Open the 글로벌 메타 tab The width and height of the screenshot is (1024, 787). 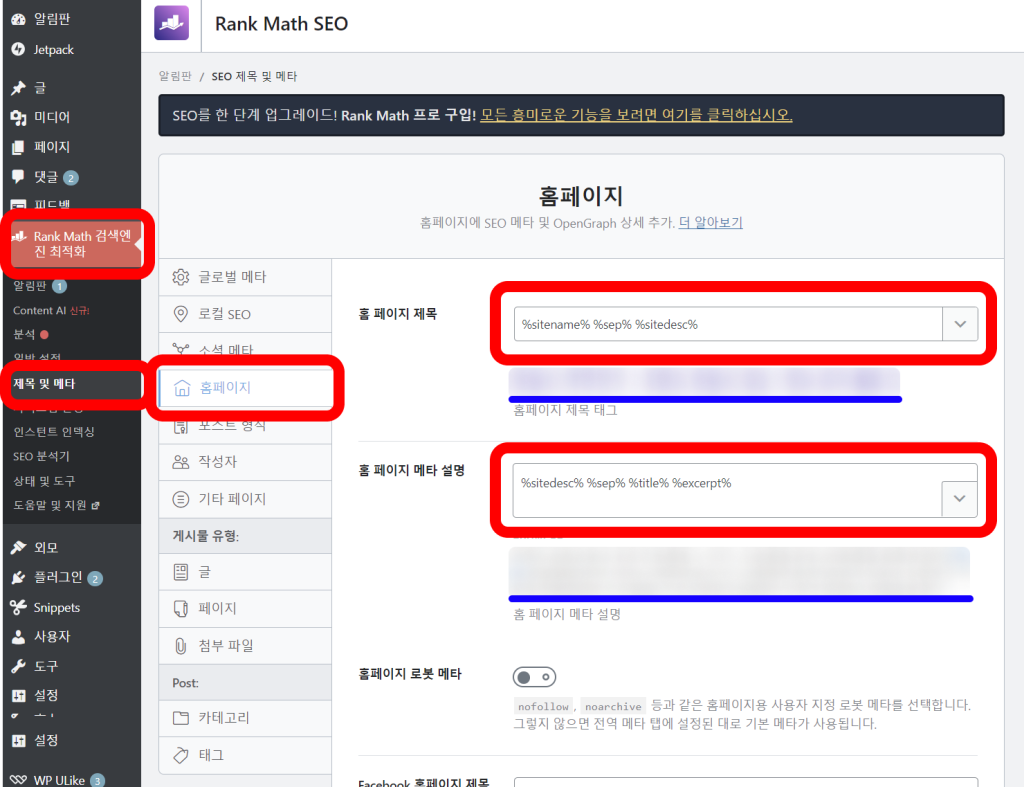coord(245,277)
